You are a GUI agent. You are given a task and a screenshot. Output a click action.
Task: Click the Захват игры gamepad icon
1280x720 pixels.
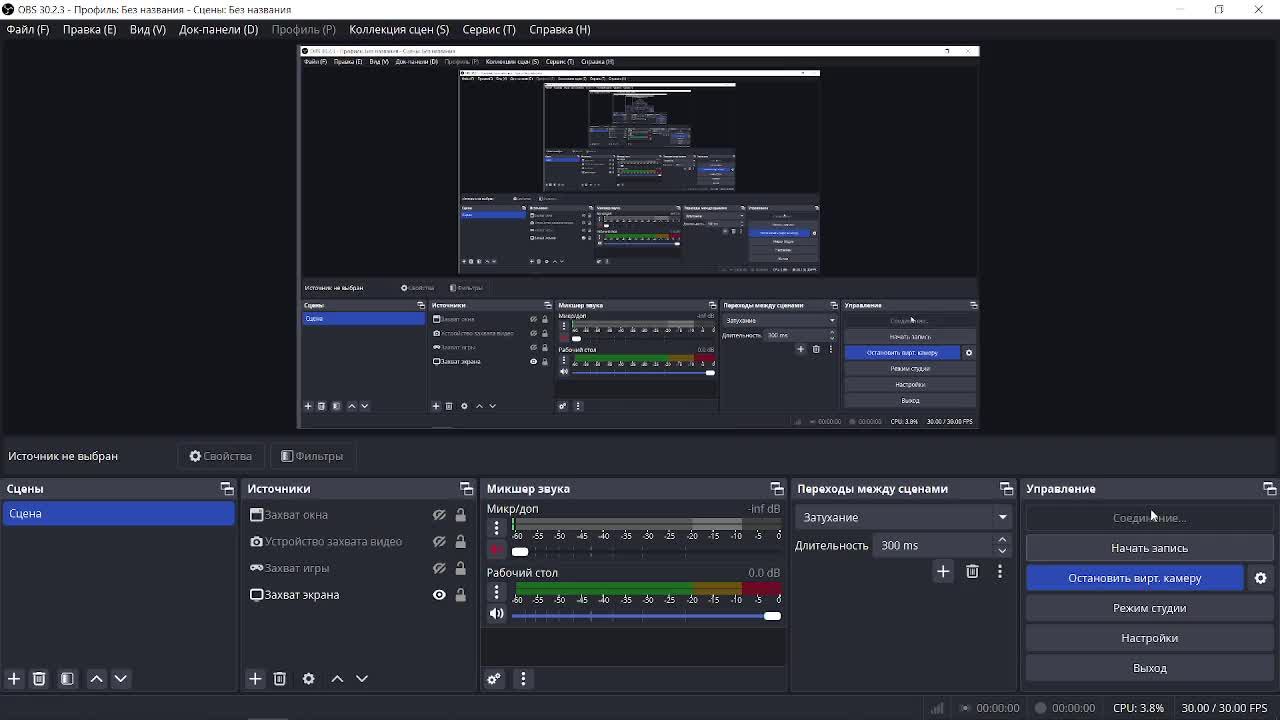click(256, 568)
